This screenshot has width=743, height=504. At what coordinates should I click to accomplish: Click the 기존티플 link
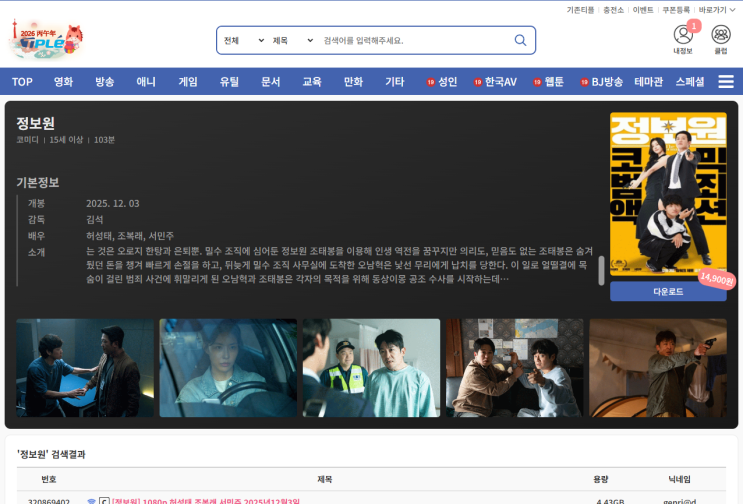[x=580, y=10]
